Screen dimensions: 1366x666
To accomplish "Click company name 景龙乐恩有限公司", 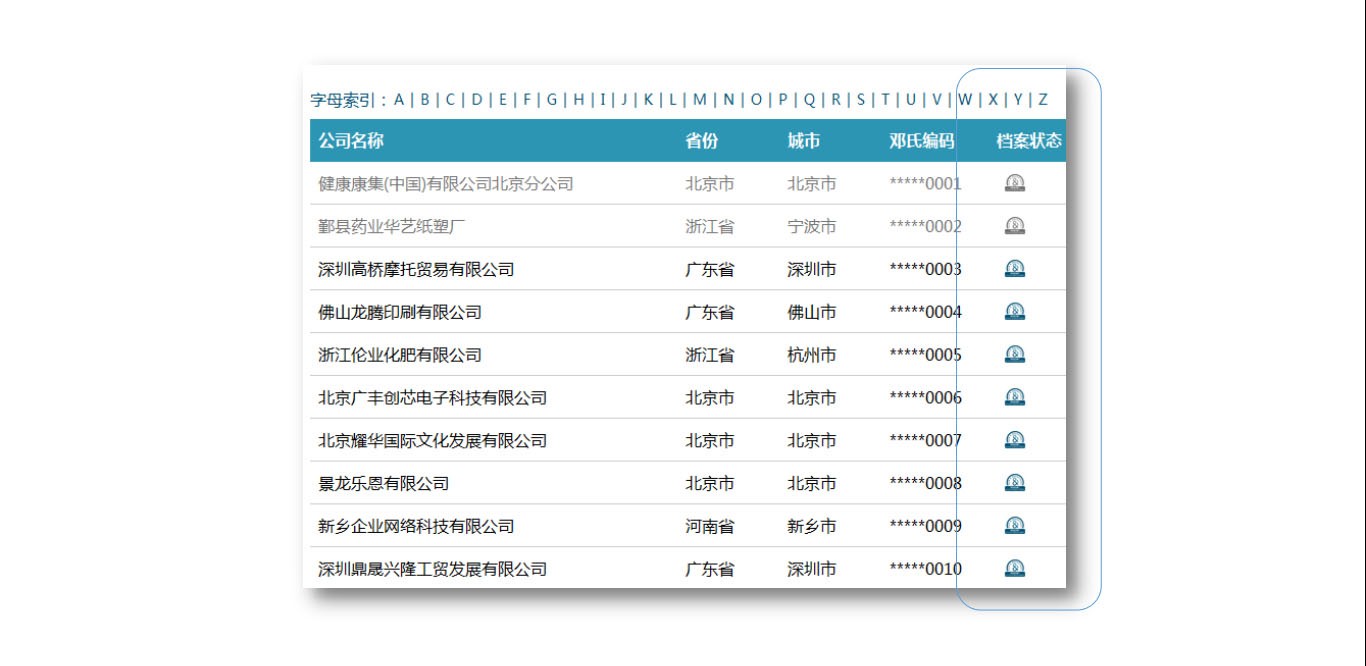I will (x=383, y=484).
